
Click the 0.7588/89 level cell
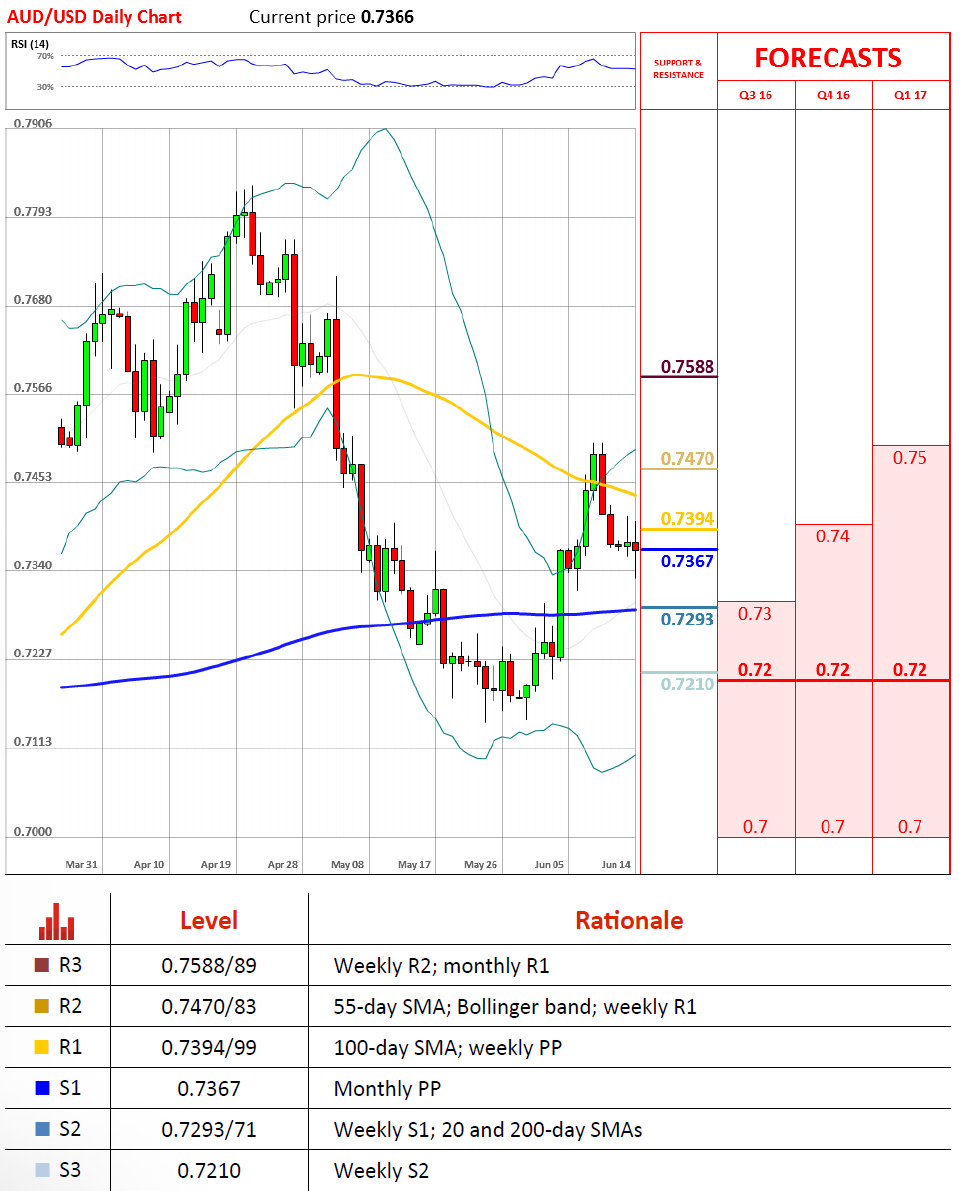pyautogui.click(x=209, y=965)
